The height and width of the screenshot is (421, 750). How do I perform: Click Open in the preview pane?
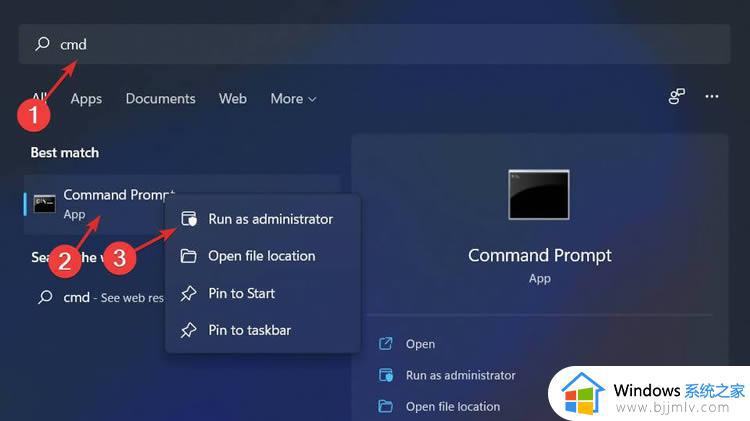pos(420,344)
